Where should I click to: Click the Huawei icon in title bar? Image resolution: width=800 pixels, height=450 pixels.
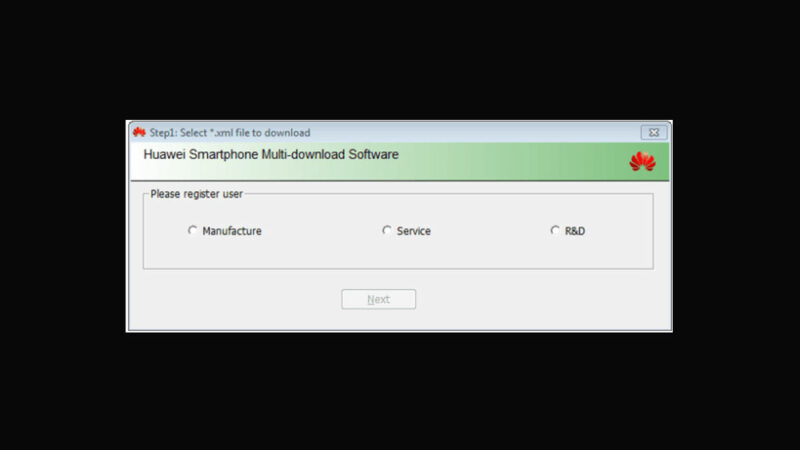pos(139,133)
